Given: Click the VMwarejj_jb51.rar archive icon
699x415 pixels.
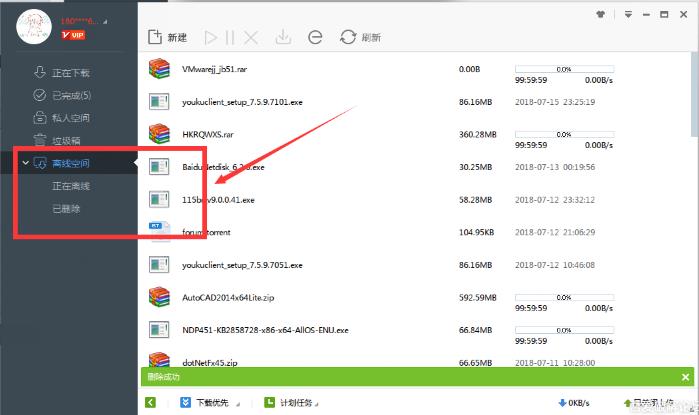Looking at the screenshot, I should [159, 69].
